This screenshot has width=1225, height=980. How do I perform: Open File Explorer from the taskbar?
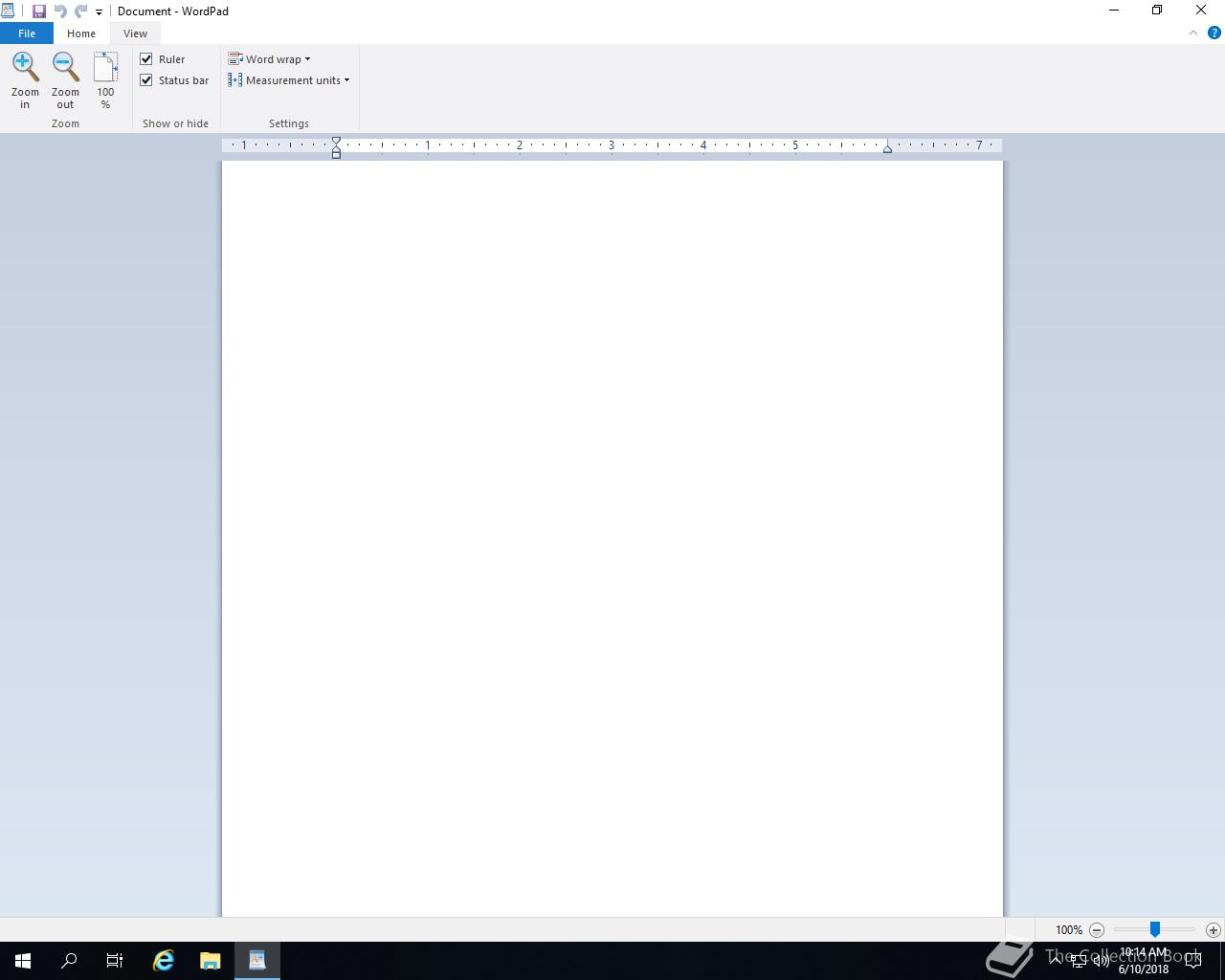[211, 961]
